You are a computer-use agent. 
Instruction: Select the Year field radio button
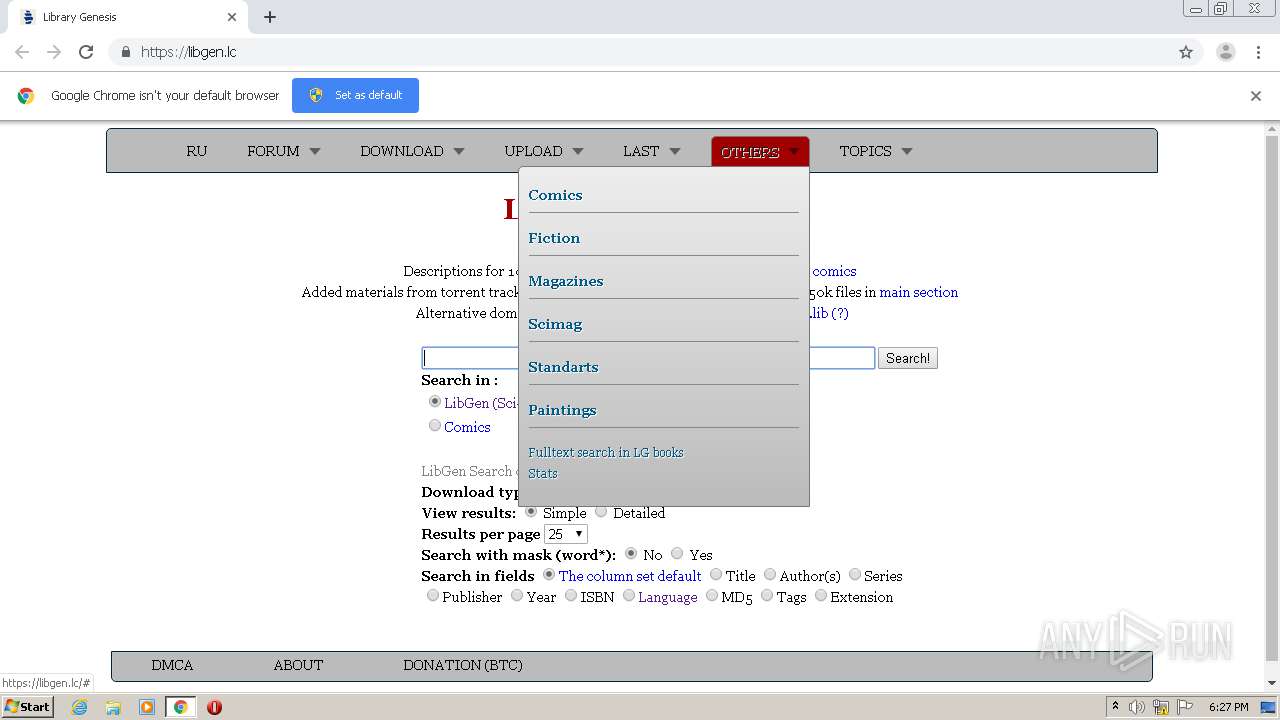[517, 595]
